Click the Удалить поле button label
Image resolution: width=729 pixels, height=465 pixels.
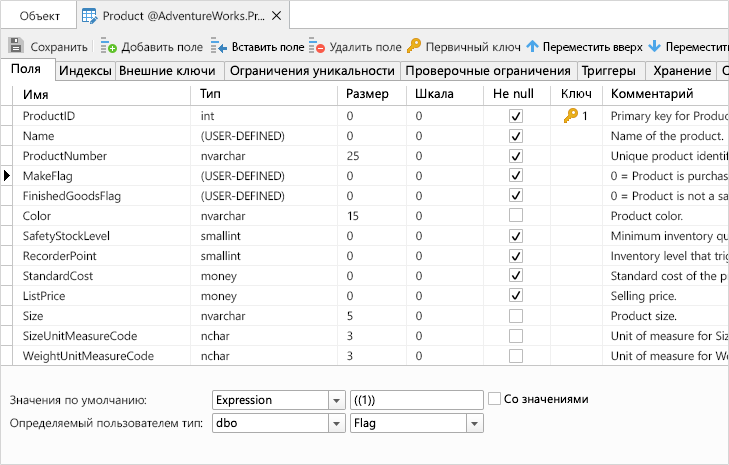[365, 47]
